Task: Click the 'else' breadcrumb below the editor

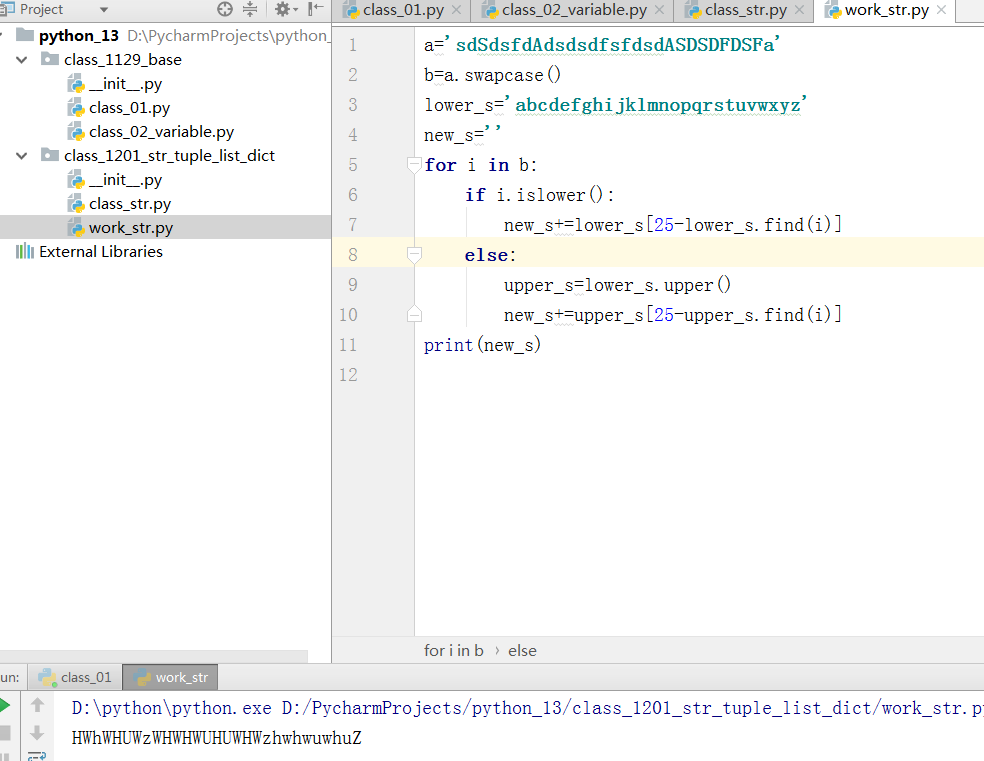Action: (522, 650)
